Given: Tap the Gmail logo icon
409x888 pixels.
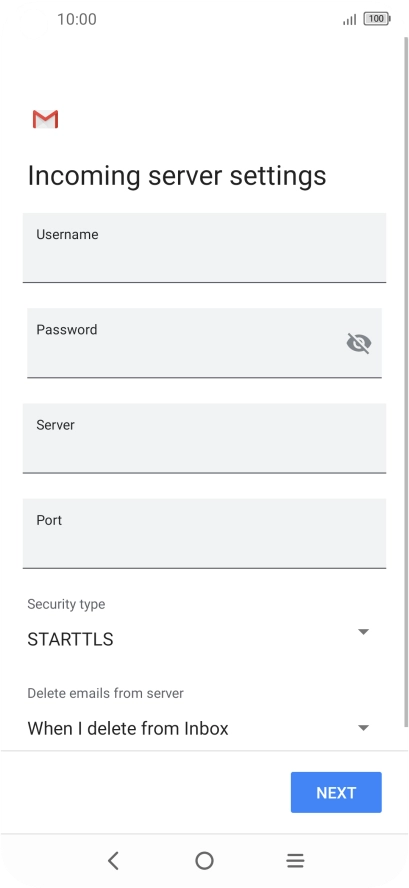Looking at the screenshot, I should click(x=45, y=119).
